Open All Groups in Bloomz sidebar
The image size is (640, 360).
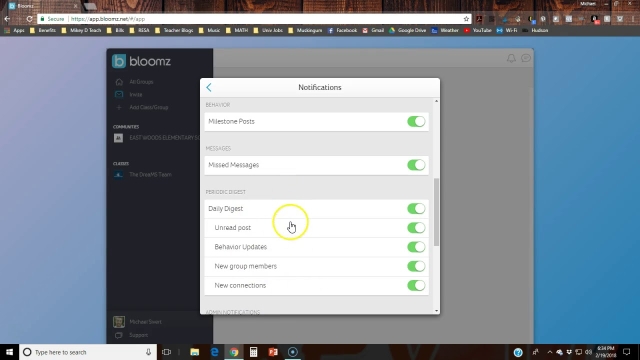coord(141,82)
